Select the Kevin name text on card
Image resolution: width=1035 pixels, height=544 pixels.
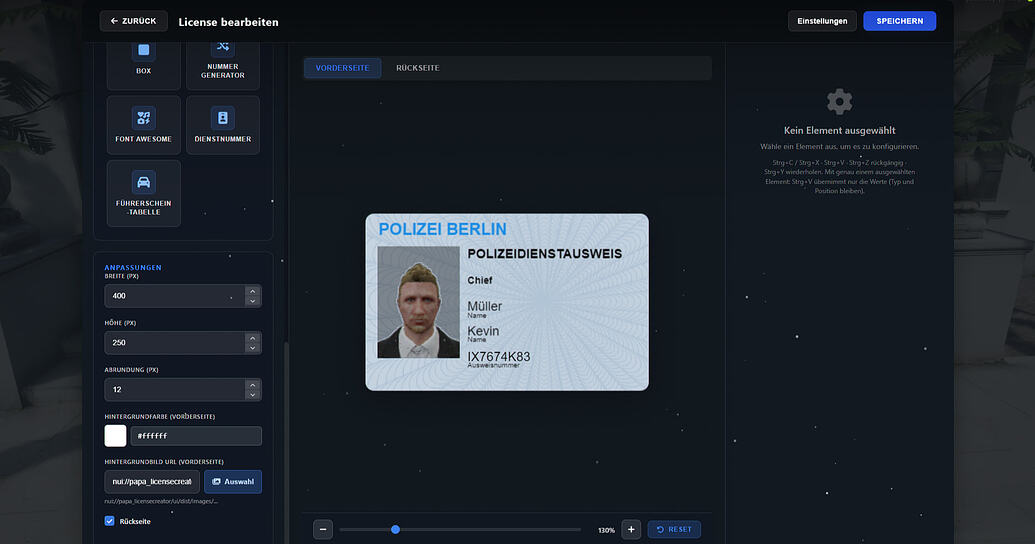tap(483, 331)
